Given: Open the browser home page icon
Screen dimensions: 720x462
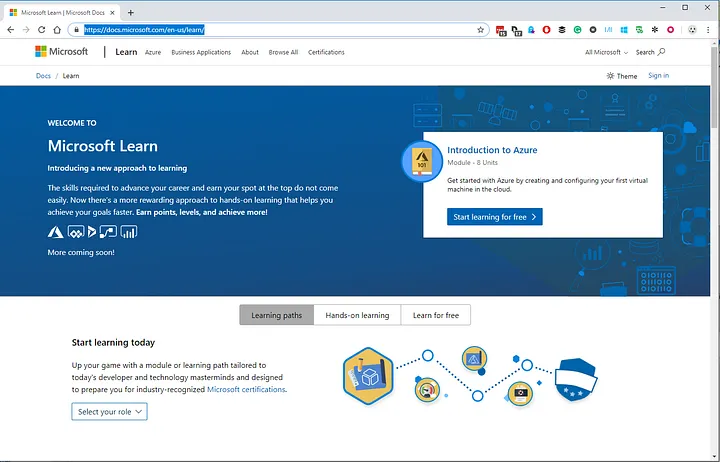Looking at the screenshot, I should point(57,30).
